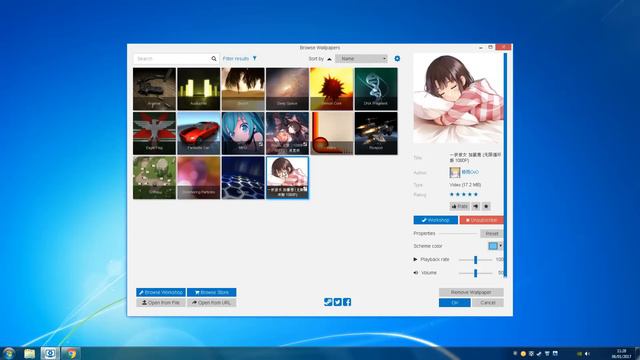Open the Twitter icon link
The width and height of the screenshot is (640, 360).
click(338, 302)
